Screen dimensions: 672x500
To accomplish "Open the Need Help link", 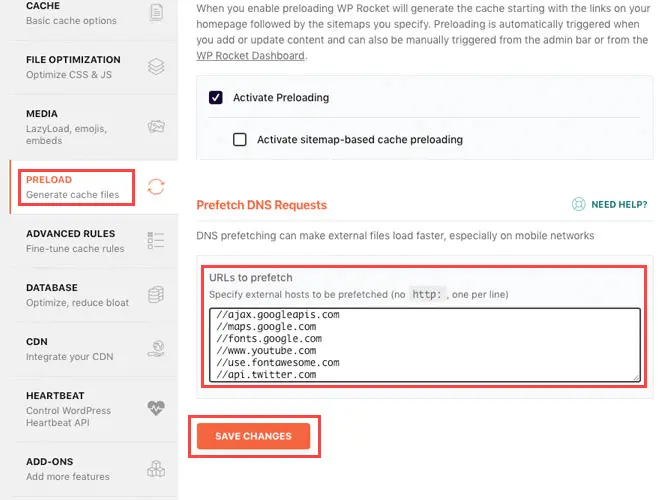I will click(x=619, y=205).
